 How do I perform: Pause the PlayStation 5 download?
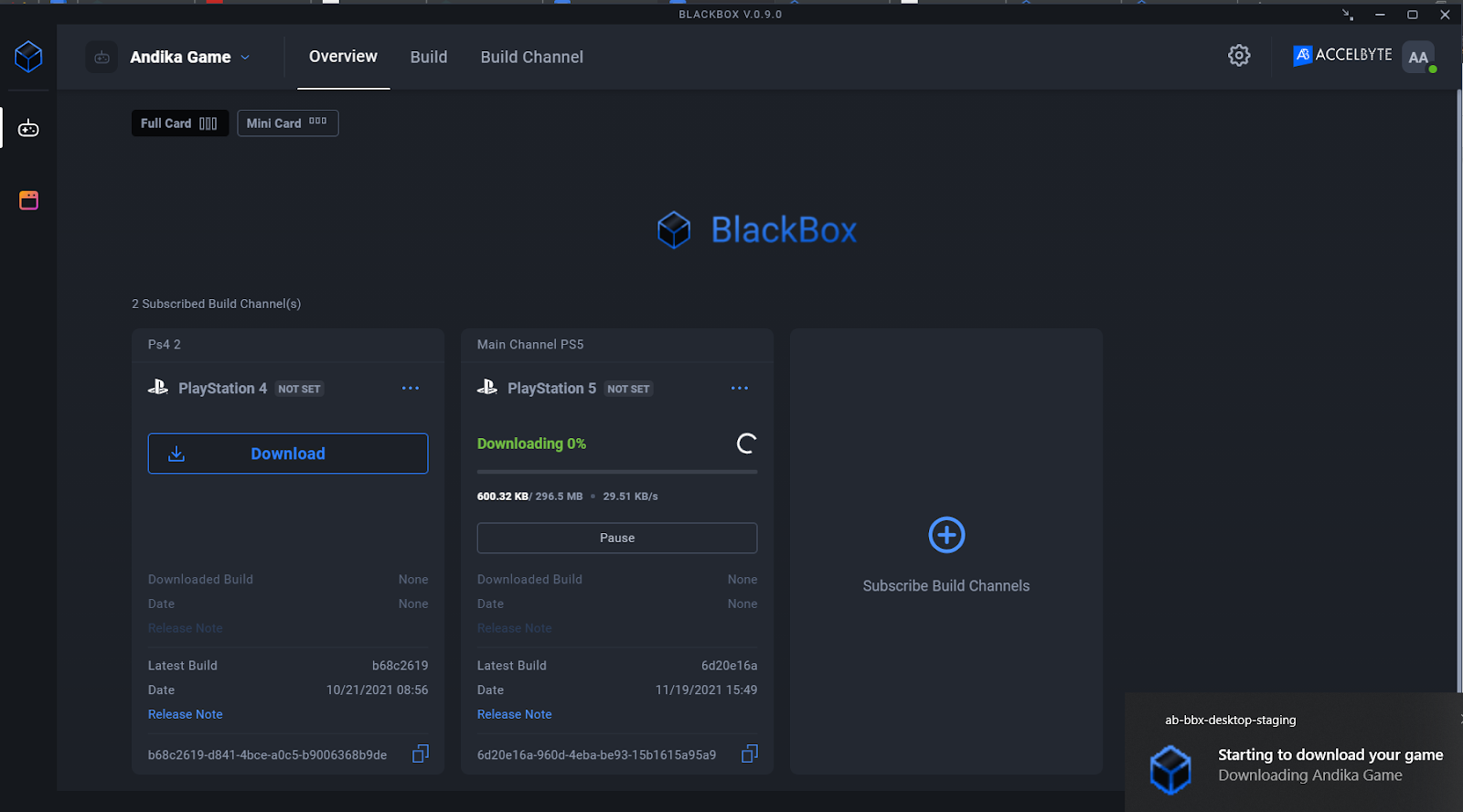pyautogui.click(x=617, y=538)
